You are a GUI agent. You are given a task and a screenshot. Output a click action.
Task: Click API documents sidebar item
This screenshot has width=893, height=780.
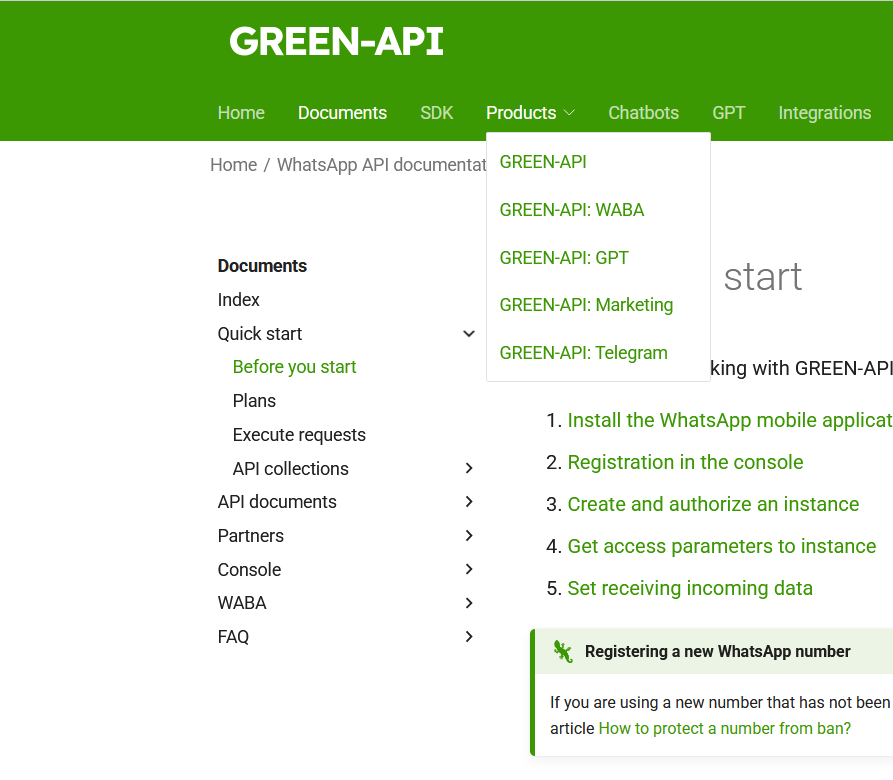click(x=277, y=502)
